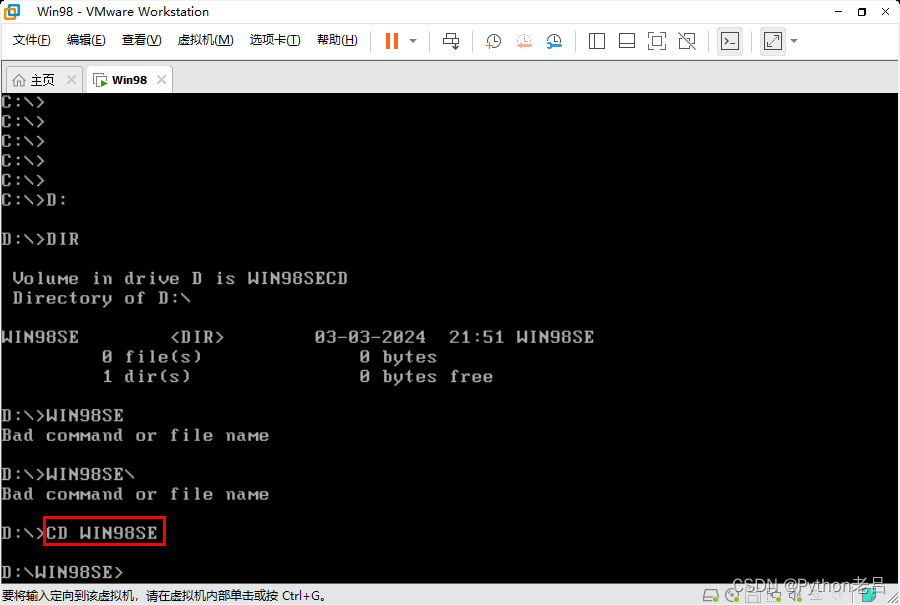This screenshot has height=605, width=900.
Task: Show or hide the thumbnail bar
Action: (x=627, y=41)
